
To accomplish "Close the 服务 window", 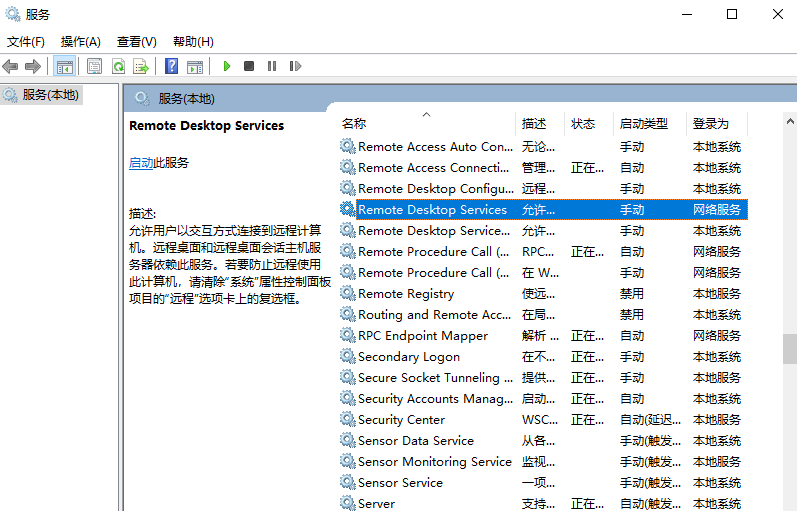I will tap(778, 14).
